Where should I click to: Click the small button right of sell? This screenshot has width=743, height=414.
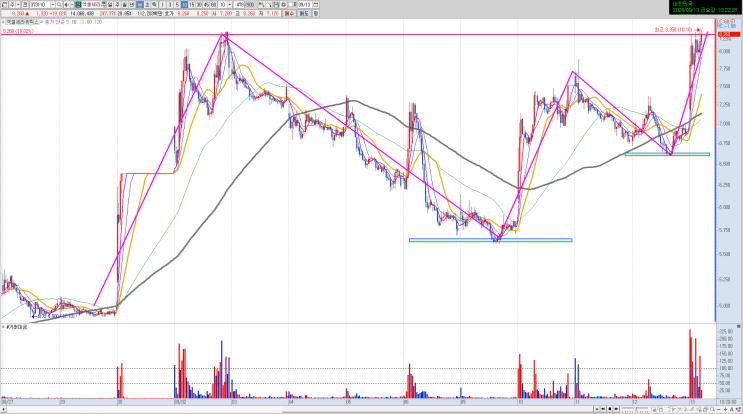316,13
